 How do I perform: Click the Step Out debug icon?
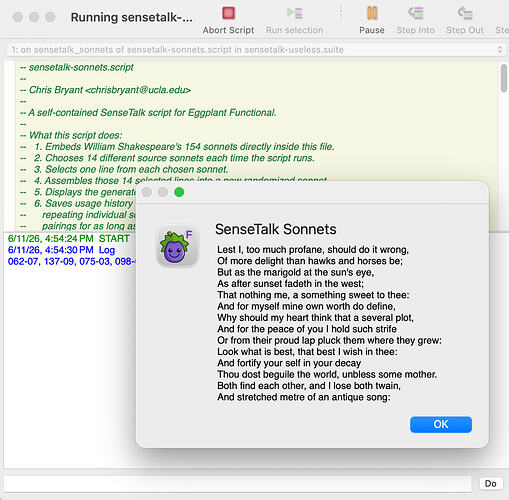coord(465,13)
